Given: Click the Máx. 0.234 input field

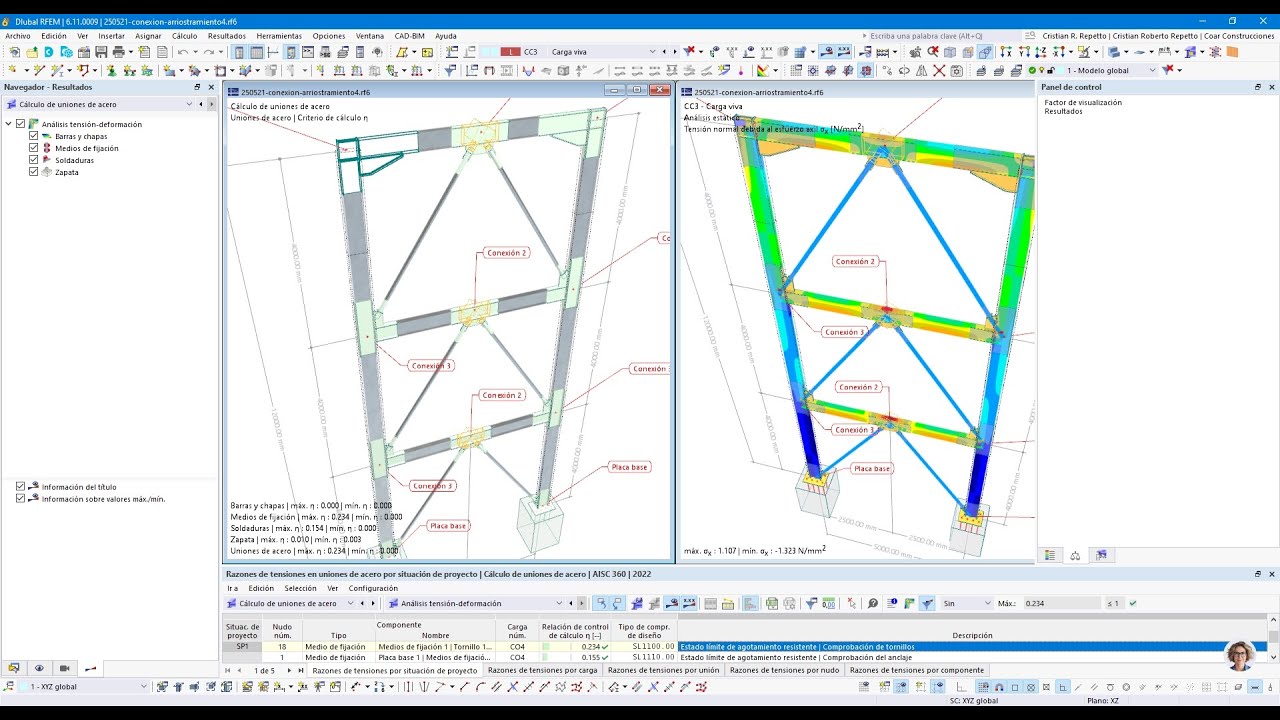Looking at the screenshot, I should 1061,603.
